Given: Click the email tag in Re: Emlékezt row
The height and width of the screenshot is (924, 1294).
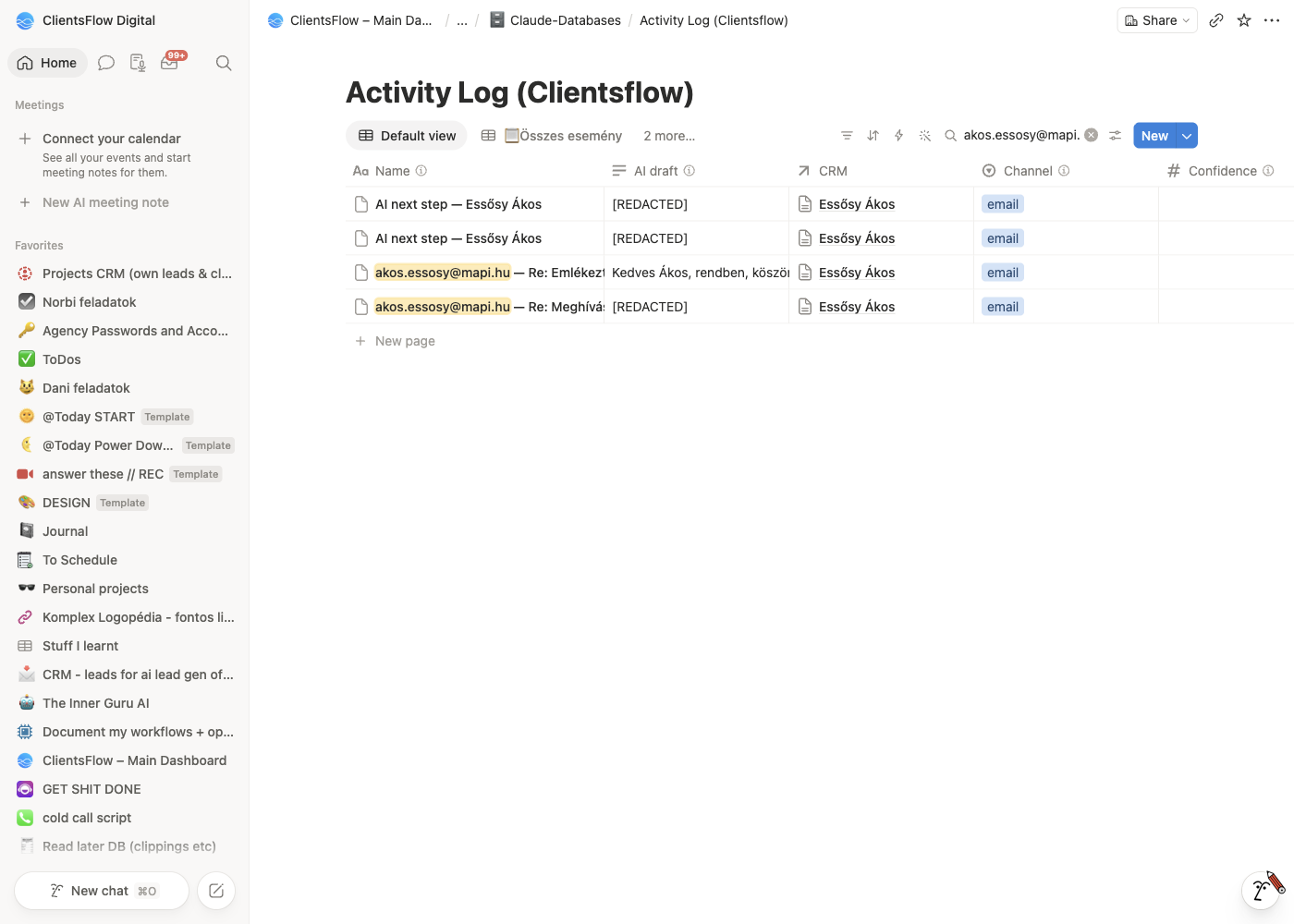Looking at the screenshot, I should (1003, 273).
